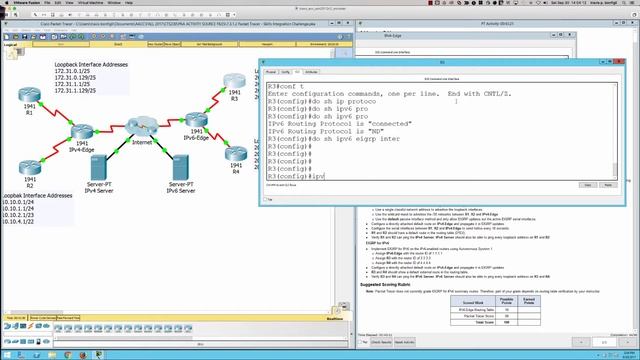Screen dimensions: 640x360
Task: Open the IPv6-Edge router
Action: click(x=196, y=120)
